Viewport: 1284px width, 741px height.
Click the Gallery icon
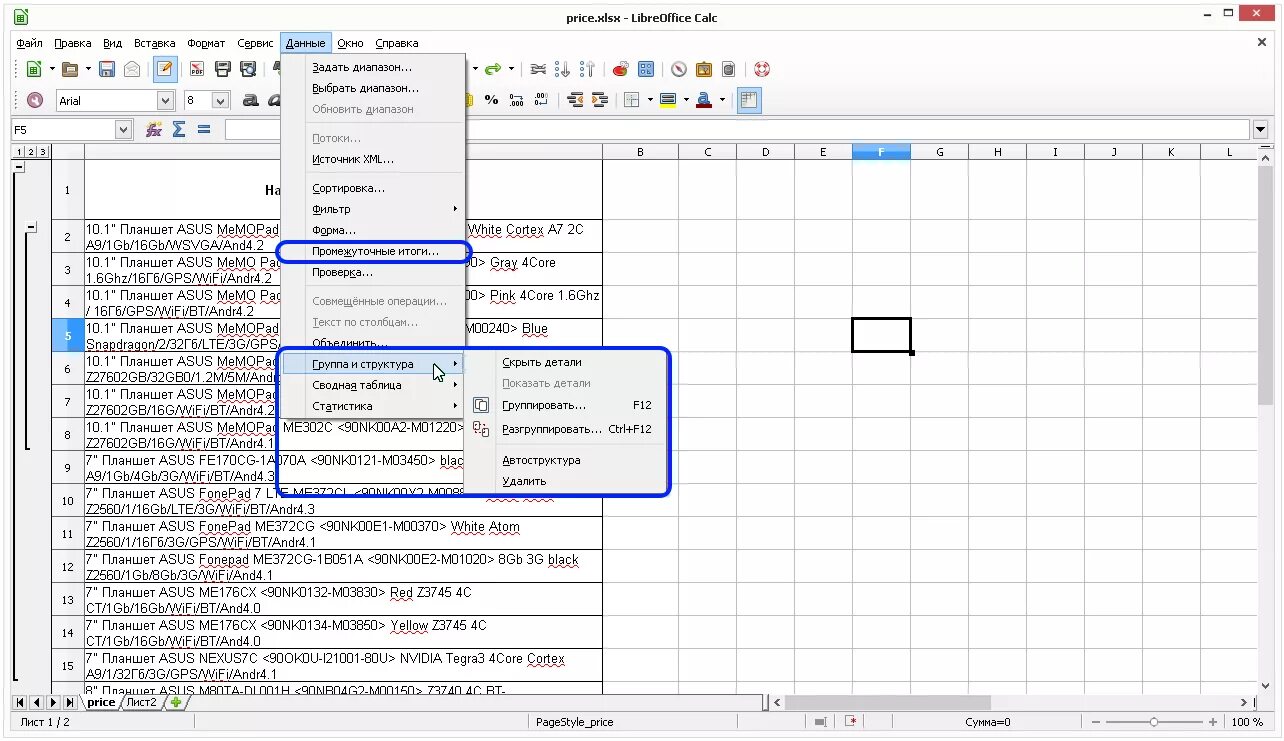click(704, 69)
